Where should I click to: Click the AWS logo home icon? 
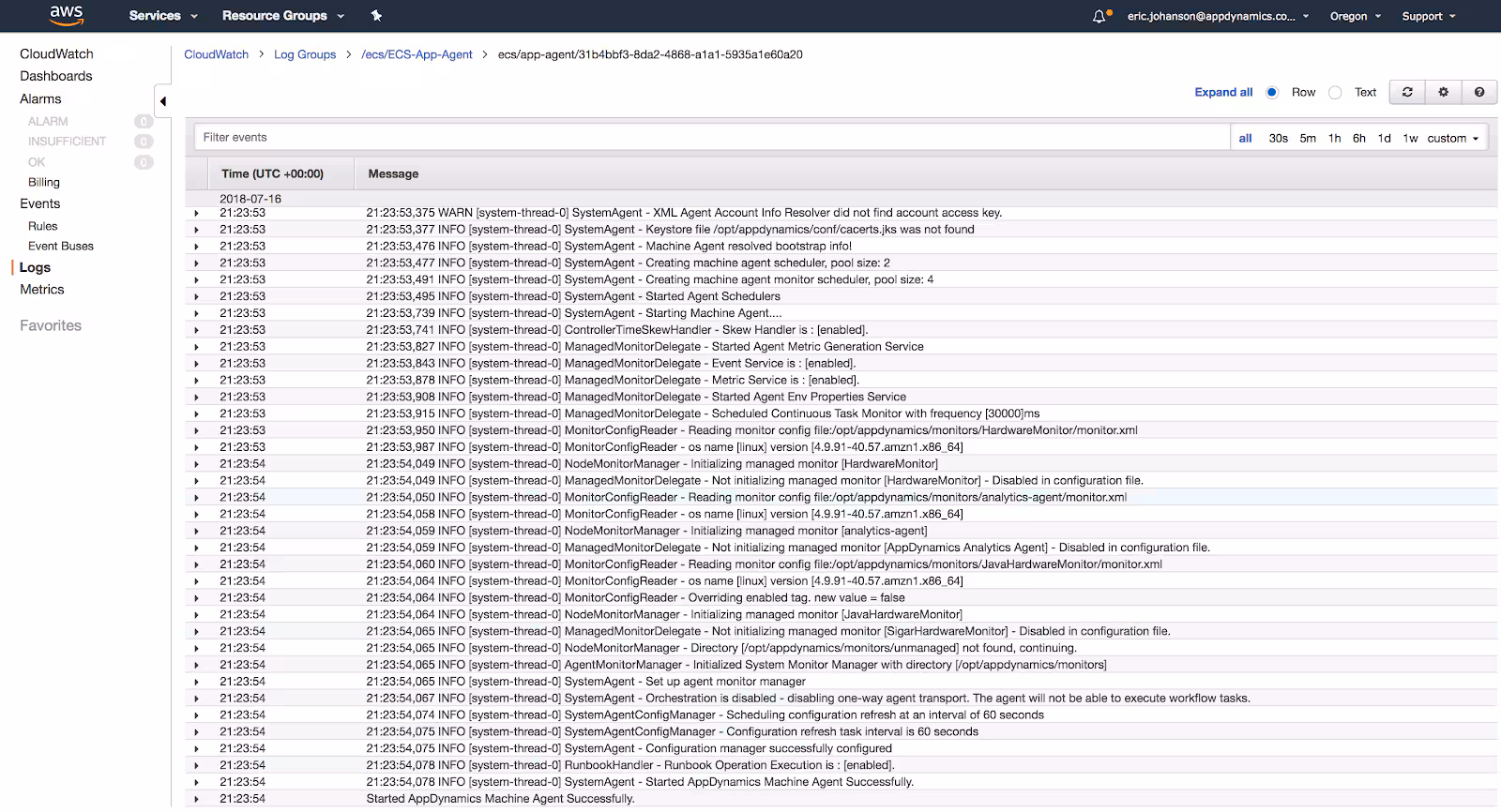point(67,15)
